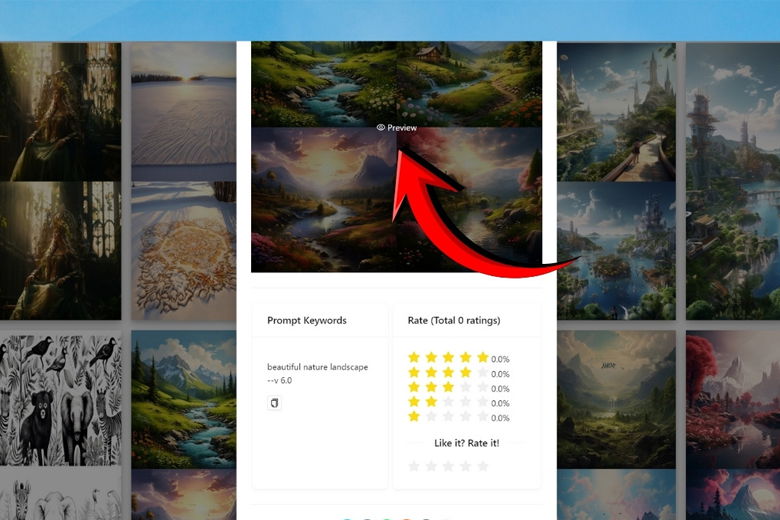Viewport: 780px width, 520px height.
Task: Click the five-star 0.0% rating row
Action: tap(459, 358)
